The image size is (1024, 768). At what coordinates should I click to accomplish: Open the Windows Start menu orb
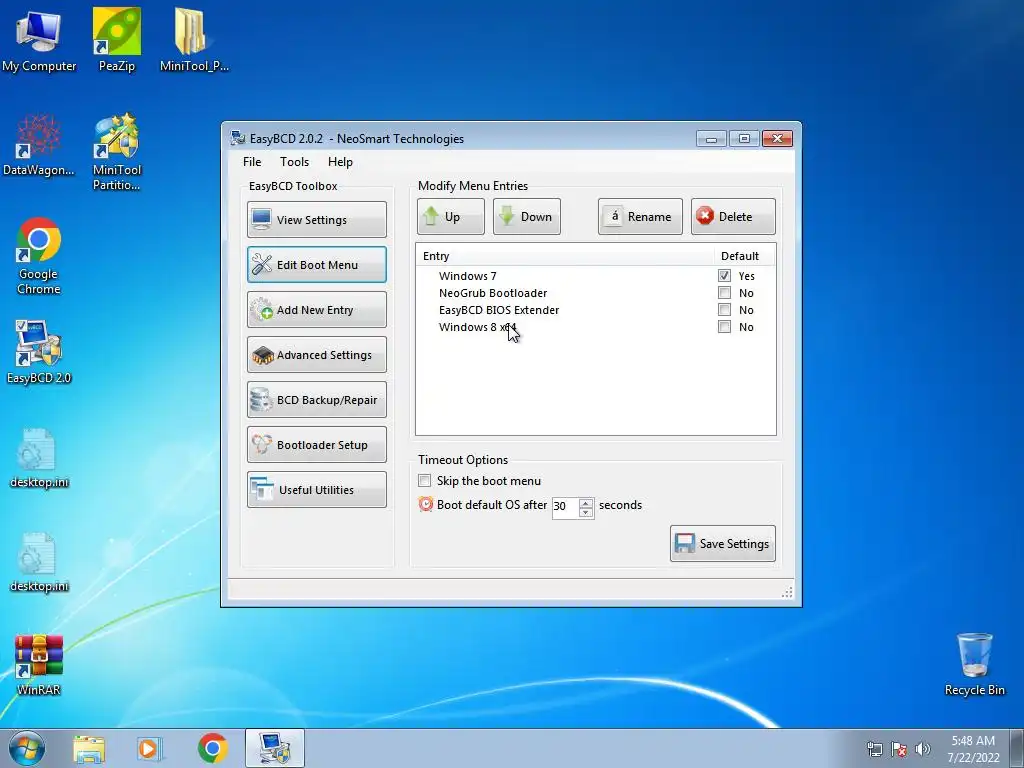pos(27,748)
